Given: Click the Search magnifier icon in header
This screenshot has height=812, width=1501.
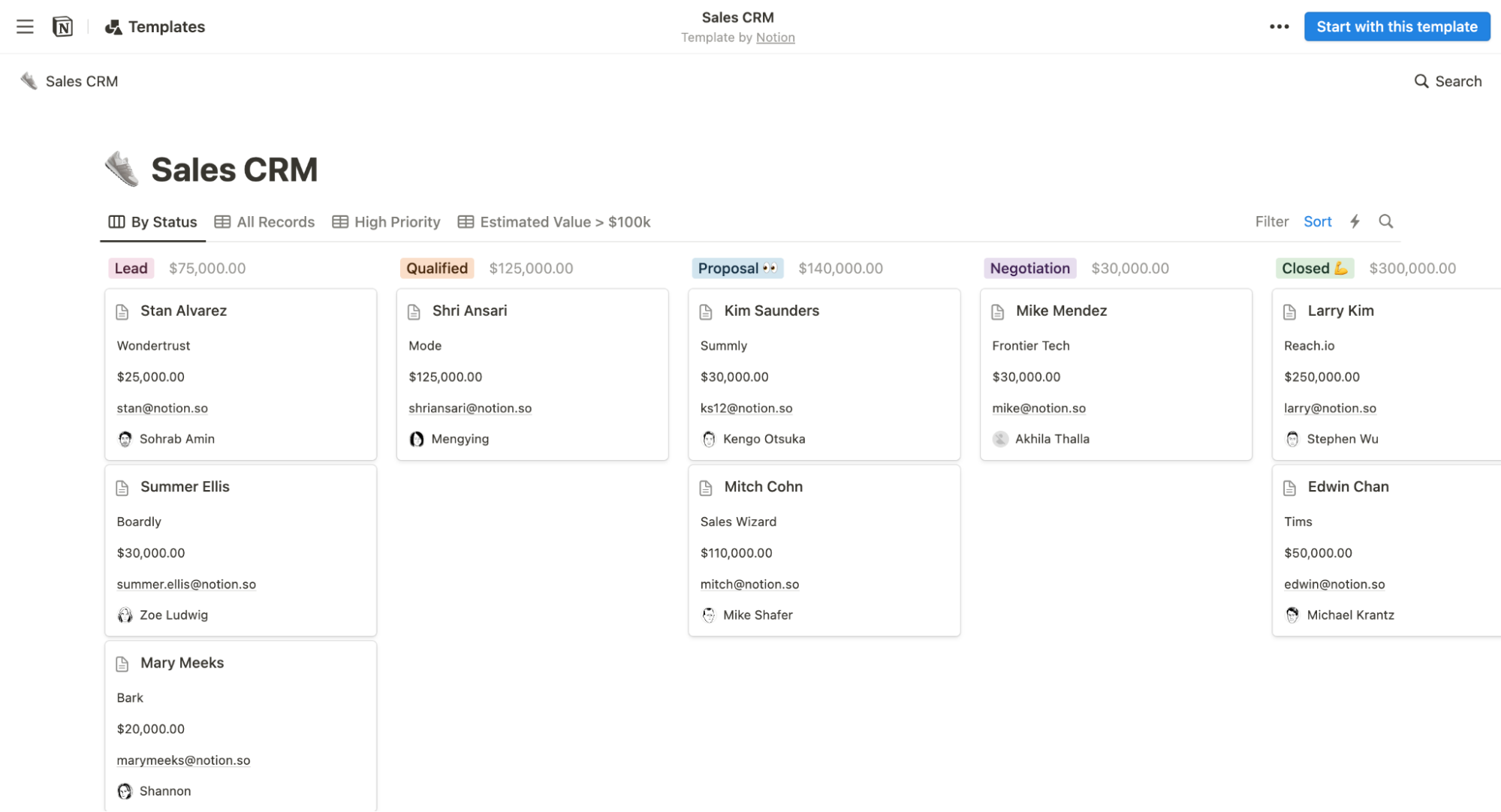Looking at the screenshot, I should [1421, 81].
